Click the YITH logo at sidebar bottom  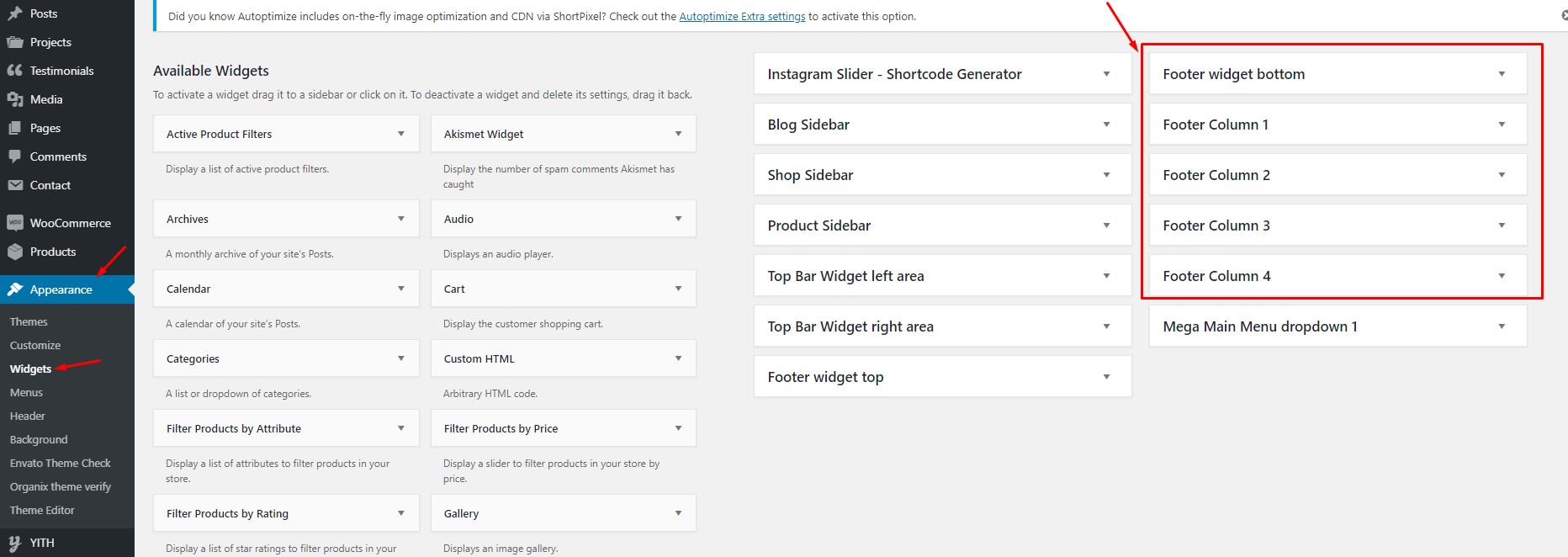click(x=15, y=543)
